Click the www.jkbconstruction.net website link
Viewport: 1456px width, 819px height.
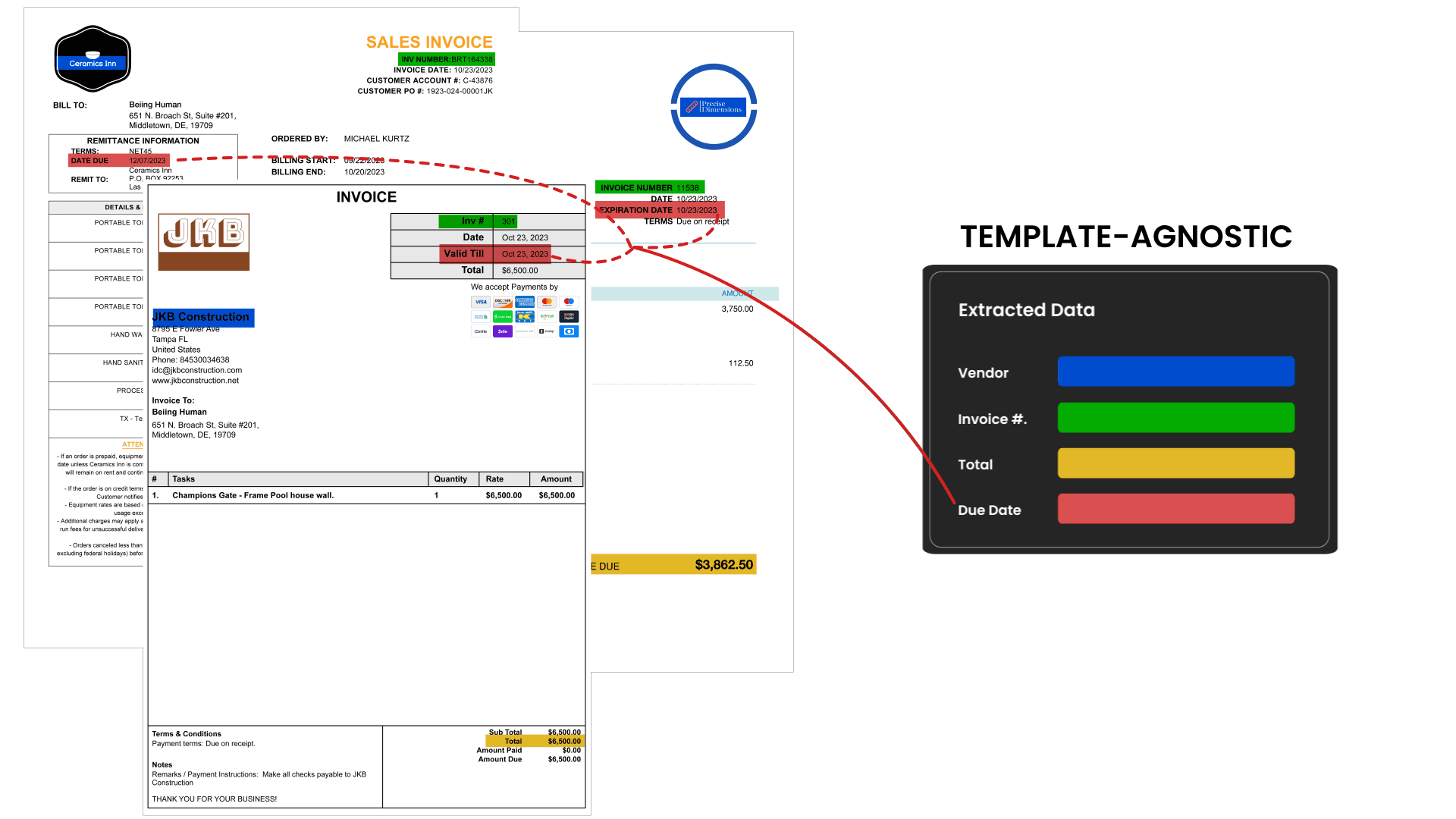tap(196, 381)
